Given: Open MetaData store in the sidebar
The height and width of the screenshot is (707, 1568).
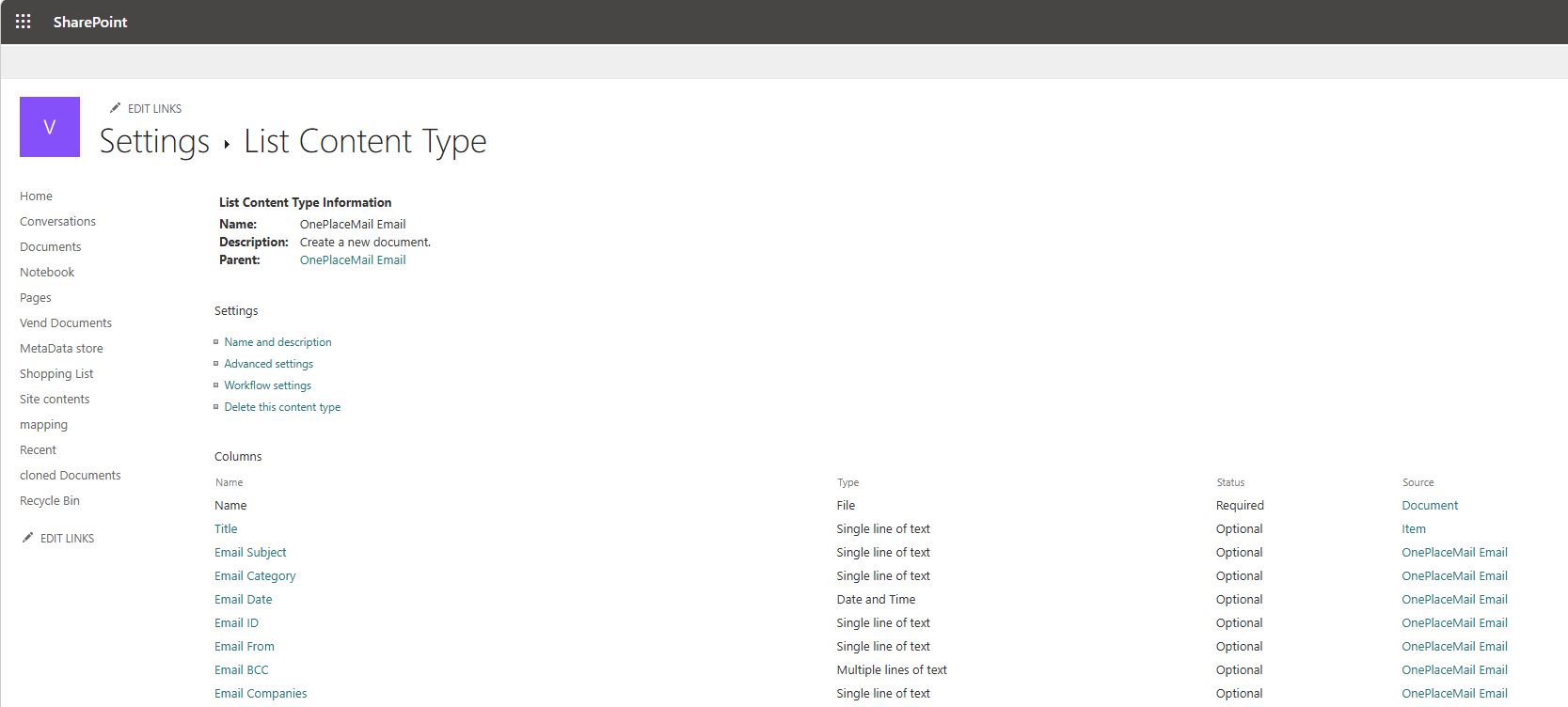Looking at the screenshot, I should 62,349.
